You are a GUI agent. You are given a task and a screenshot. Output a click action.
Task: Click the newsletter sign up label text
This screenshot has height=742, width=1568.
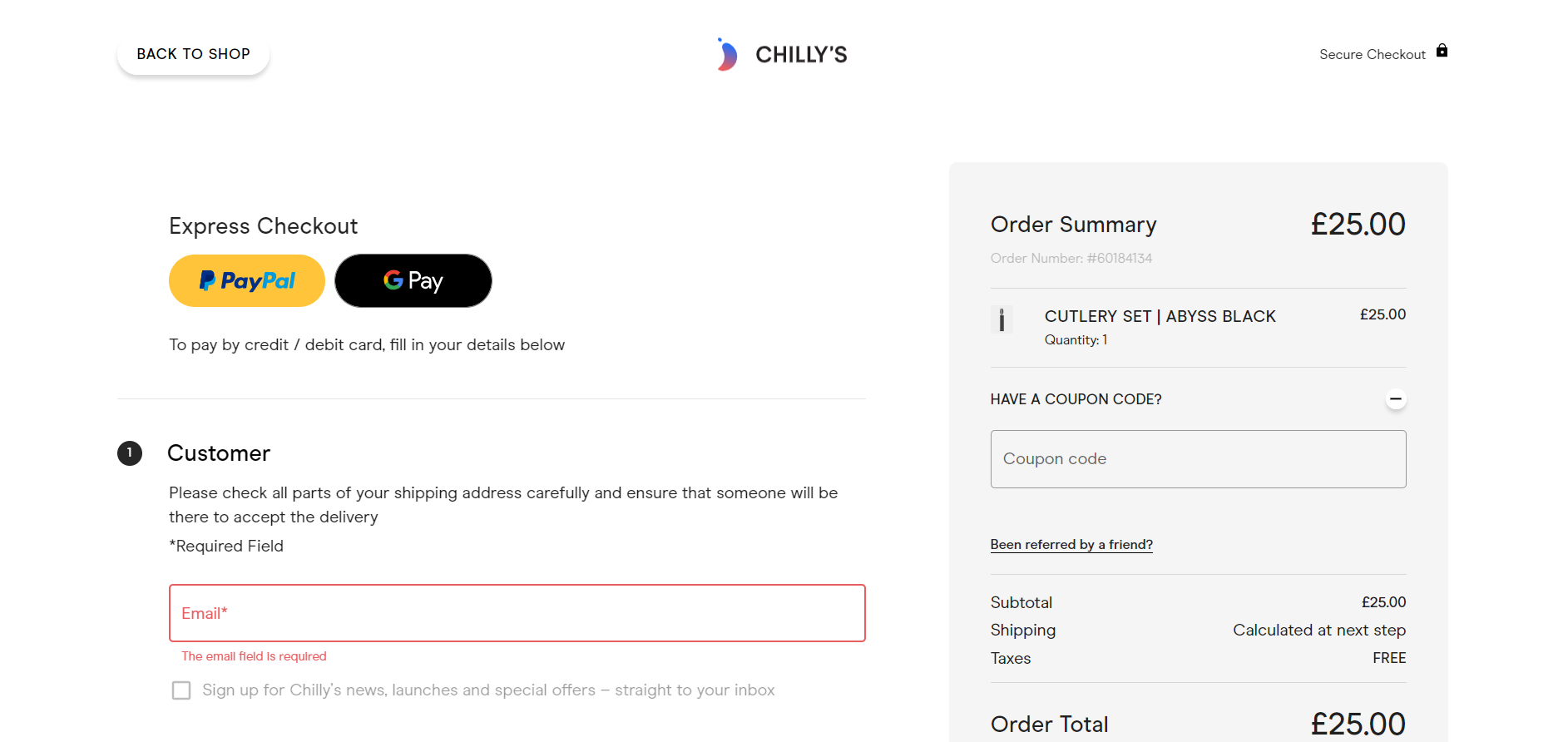(x=488, y=690)
